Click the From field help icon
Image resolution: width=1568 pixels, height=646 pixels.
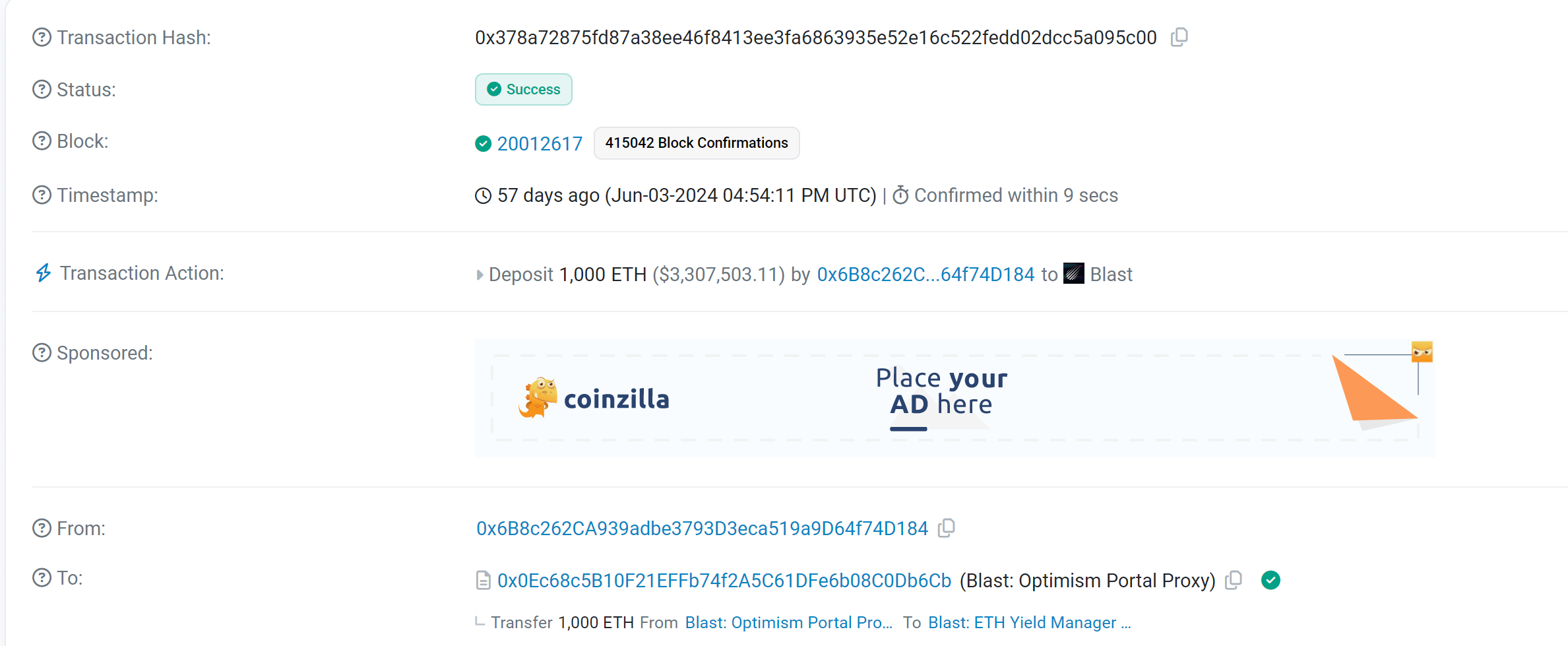pyautogui.click(x=42, y=529)
